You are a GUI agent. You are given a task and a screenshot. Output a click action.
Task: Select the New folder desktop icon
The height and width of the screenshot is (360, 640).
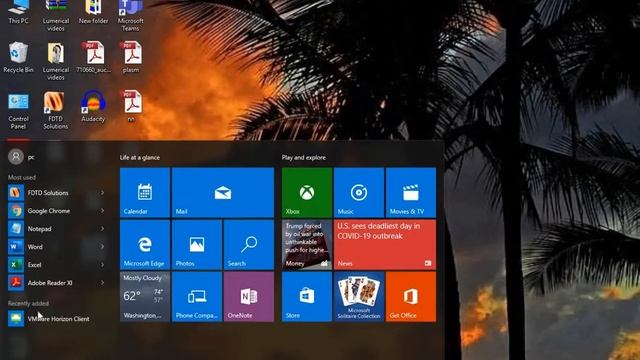(93, 12)
